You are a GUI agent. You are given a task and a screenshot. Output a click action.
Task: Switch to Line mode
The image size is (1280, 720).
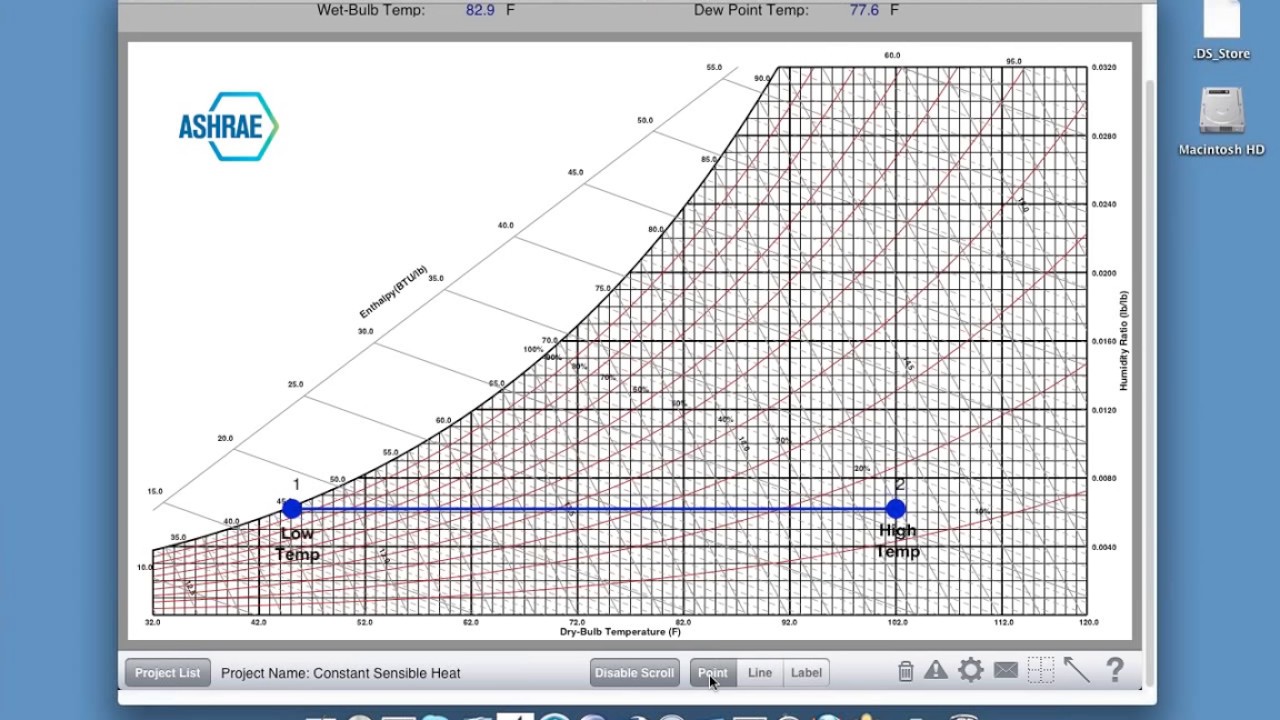[760, 673]
